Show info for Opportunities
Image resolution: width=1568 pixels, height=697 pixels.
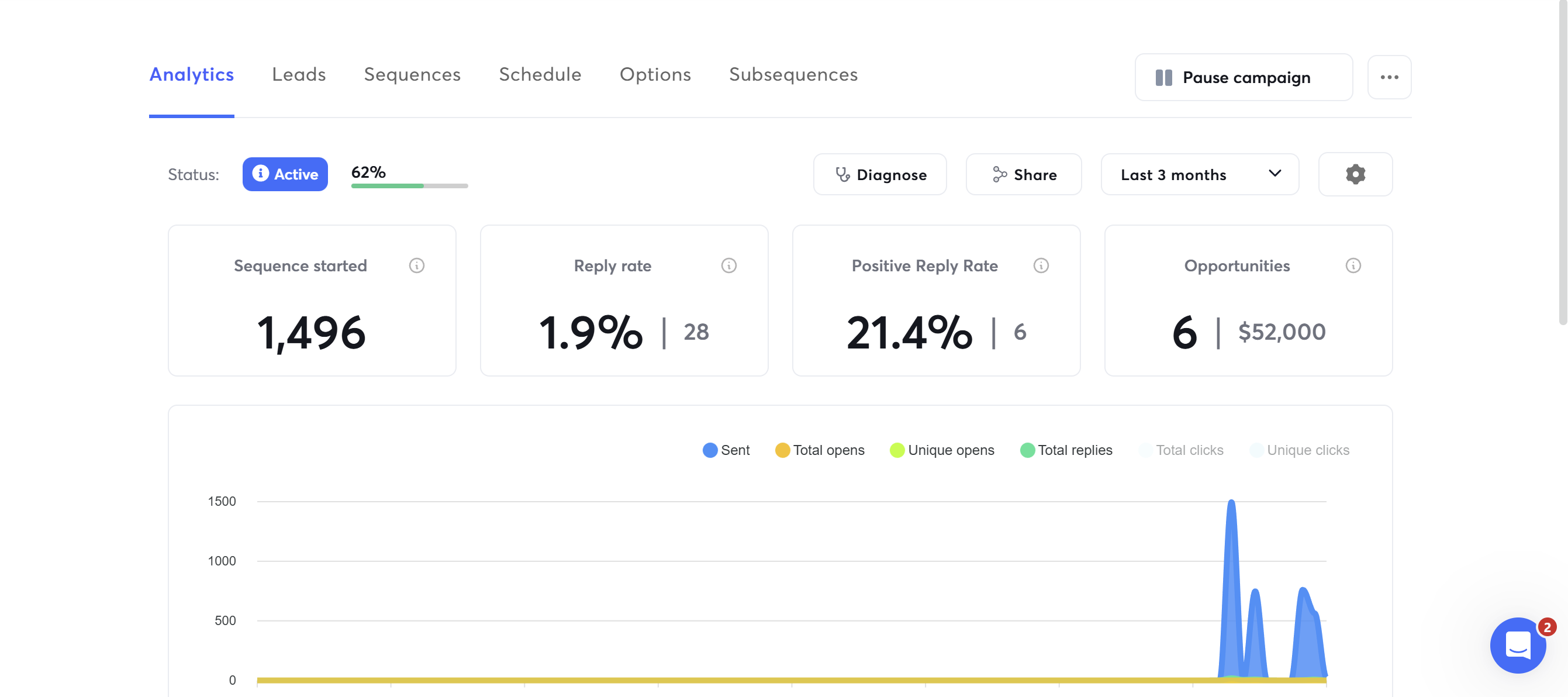tap(1352, 266)
